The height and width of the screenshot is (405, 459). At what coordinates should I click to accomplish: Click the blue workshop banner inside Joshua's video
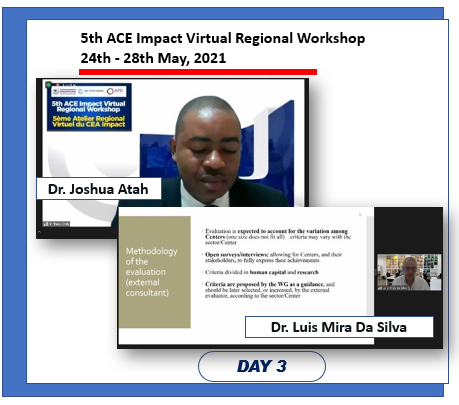point(89,107)
